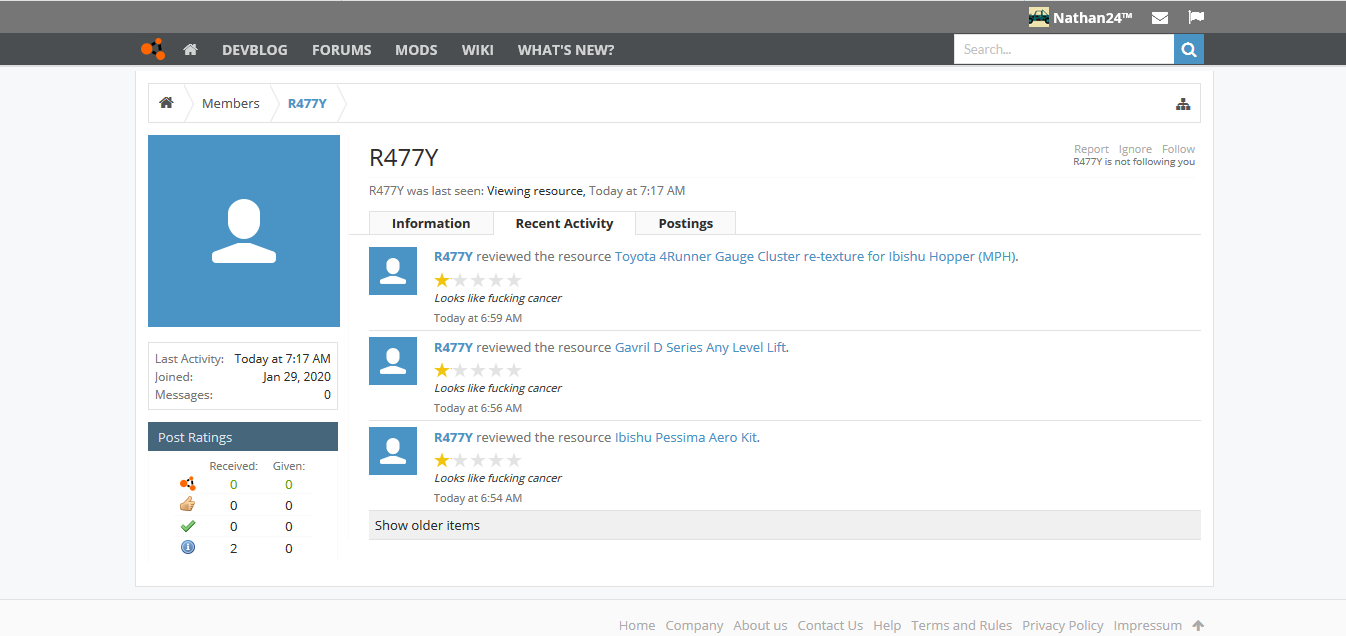
Task: Click Members breadcrumb link
Action: 230,103
